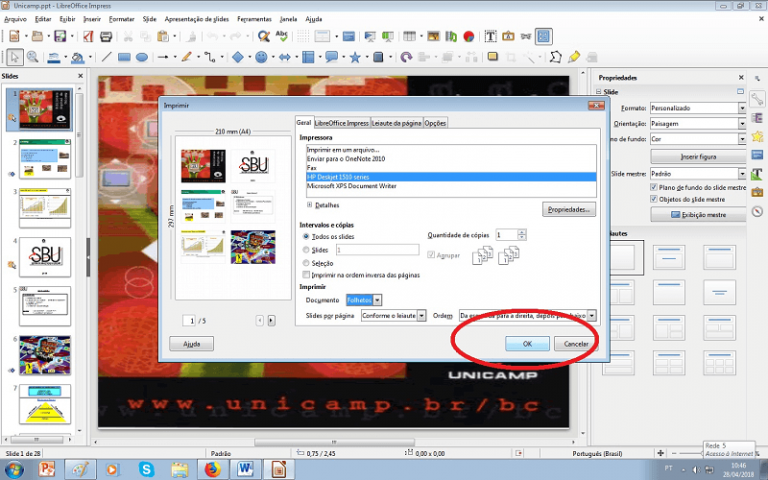Expand the Detalhes printer section
The height and width of the screenshot is (480, 768).
(x=310, y=204)
